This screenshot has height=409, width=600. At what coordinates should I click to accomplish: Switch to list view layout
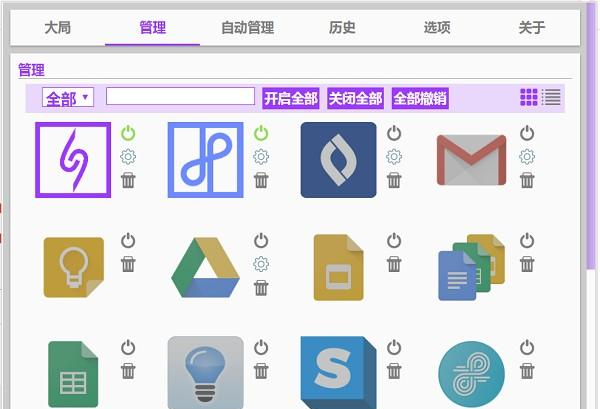[x=551, y=97]
